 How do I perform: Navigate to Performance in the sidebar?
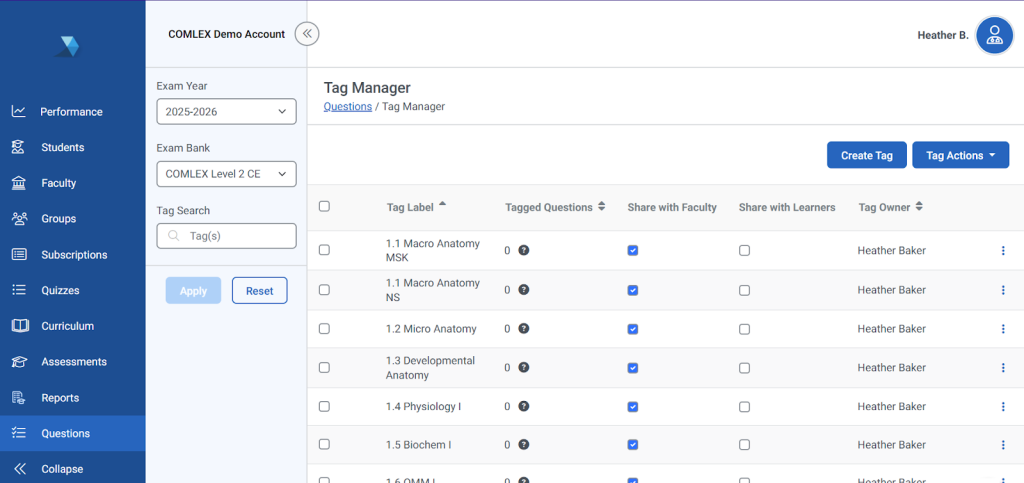71,112
